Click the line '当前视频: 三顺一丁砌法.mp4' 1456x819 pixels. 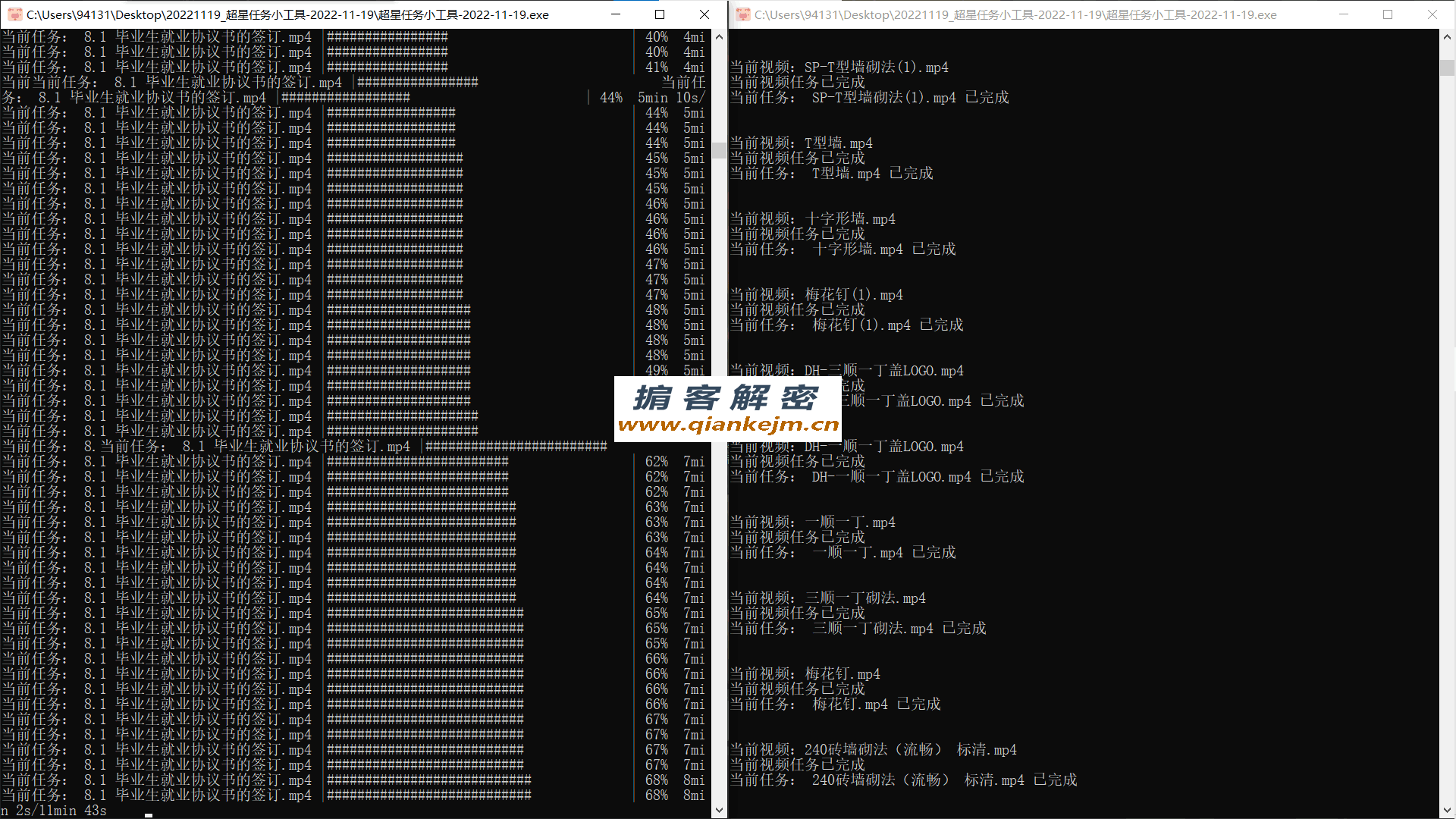click(x=827, y=598)
